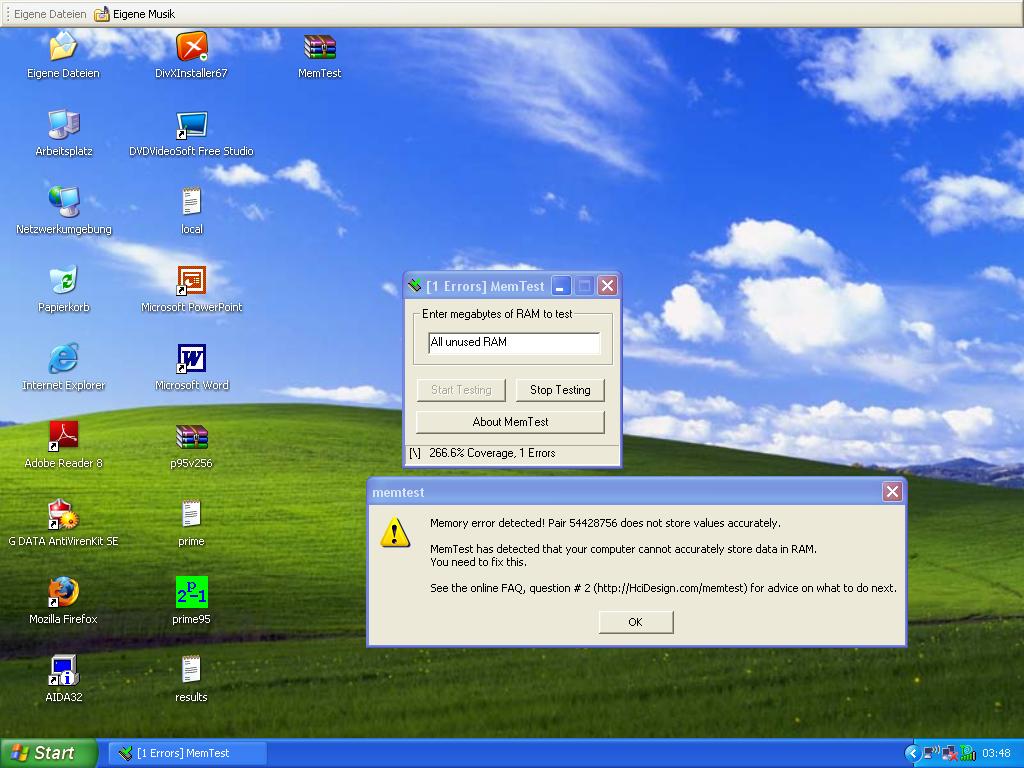This screenshot has height=768, width=1024.
Task: Open the Windows Start menu
Action: tap(48, 753)
